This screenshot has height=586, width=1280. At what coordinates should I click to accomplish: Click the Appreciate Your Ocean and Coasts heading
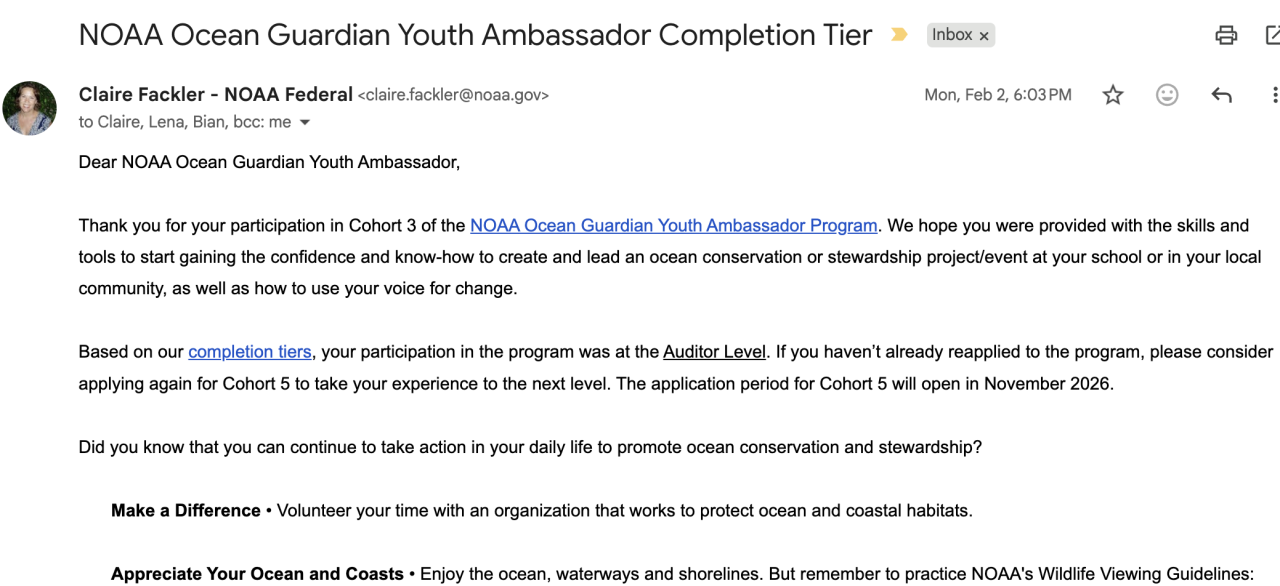(257, 574)
